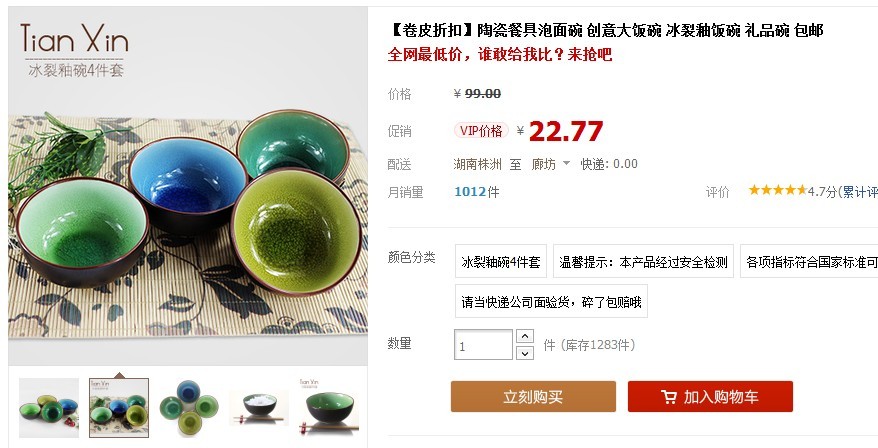Select the 请当快递公司面验货 option
The image size is (878, 448).
552,302
